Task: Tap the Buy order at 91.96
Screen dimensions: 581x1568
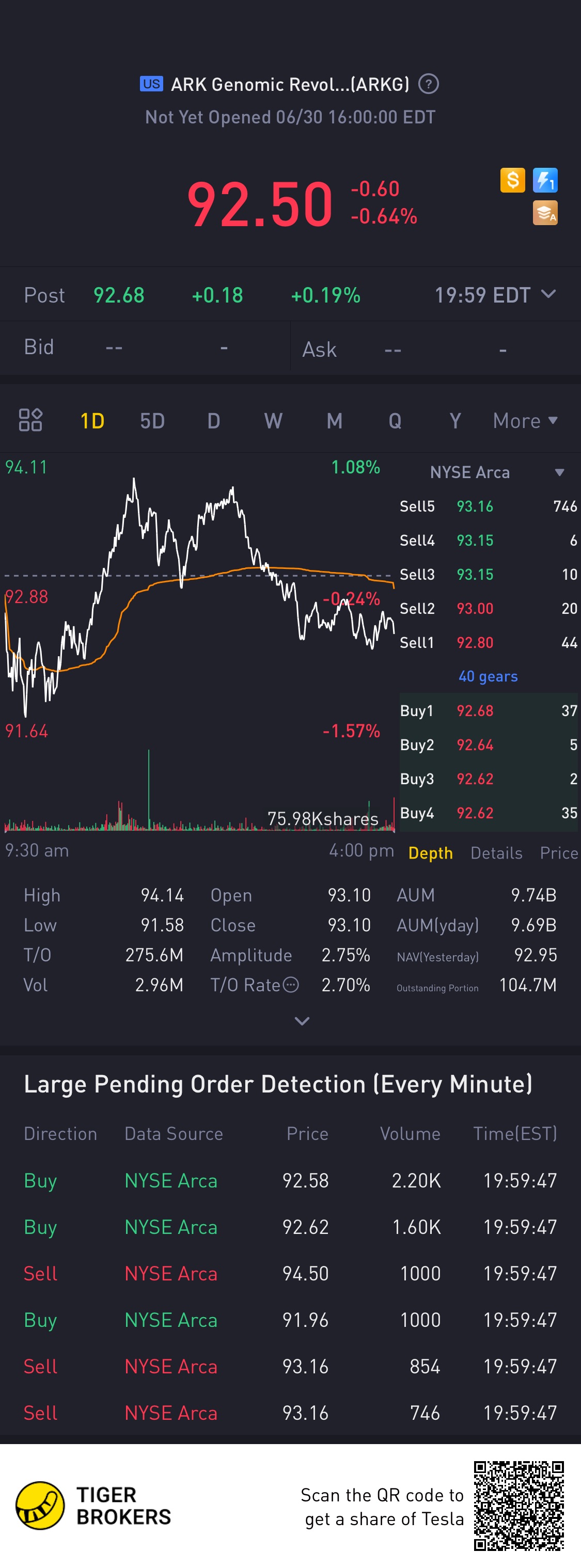Action: 290,1320
